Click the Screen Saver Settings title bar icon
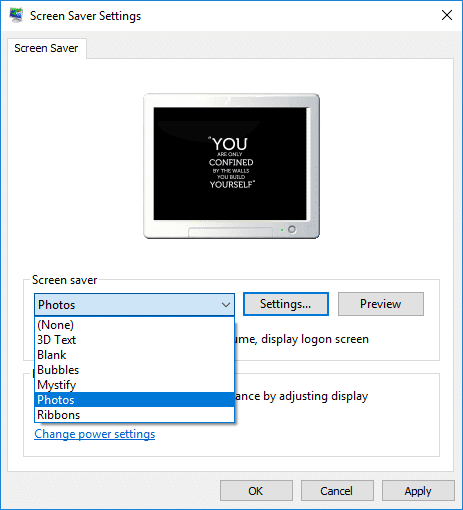Screen dimensions: 463x510 [16, 15]
